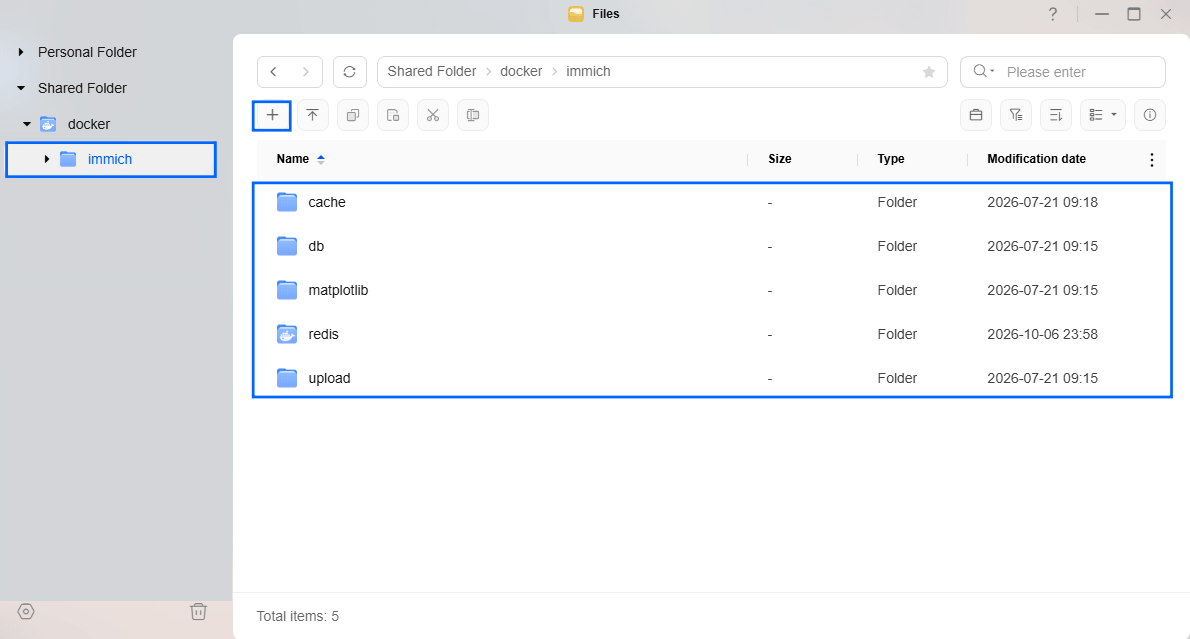Sort by the Type column header
Image resolution: width=1190 pixels, height=639 pixels.
tap(891, 159)
